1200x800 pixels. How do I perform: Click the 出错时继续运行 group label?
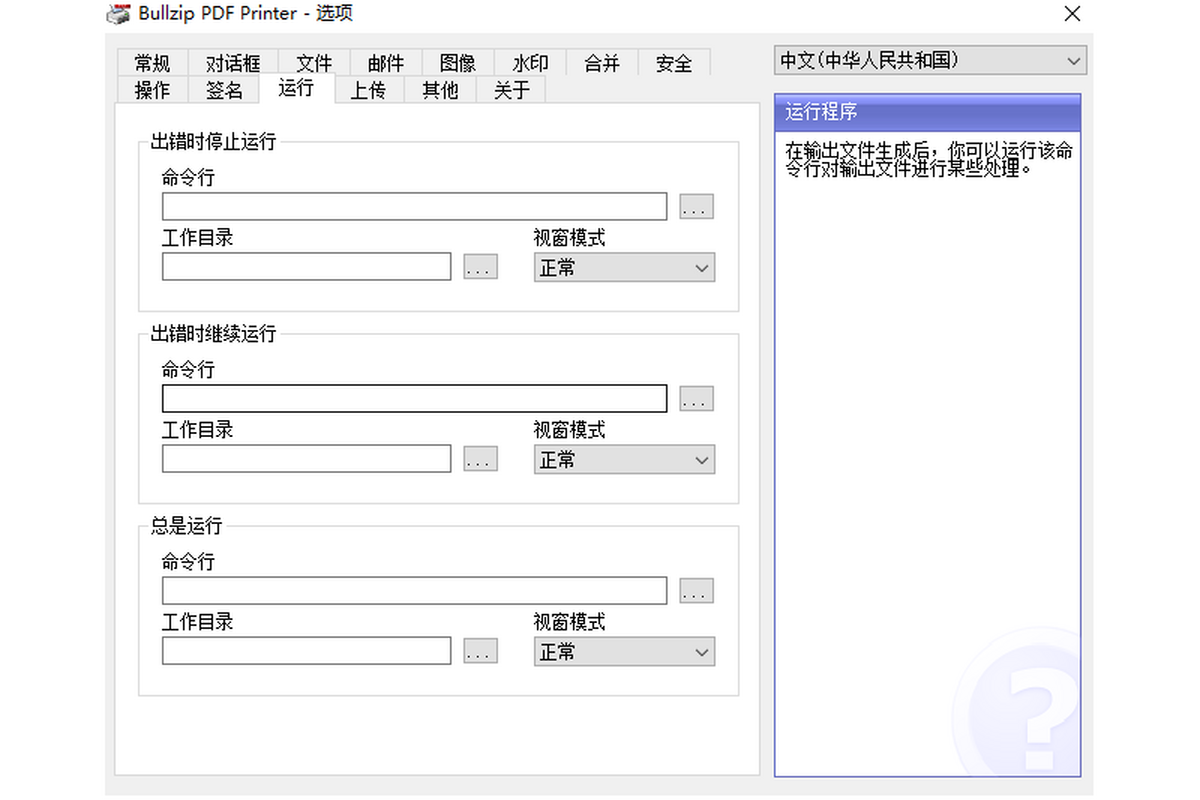click(x=213, y=333)
